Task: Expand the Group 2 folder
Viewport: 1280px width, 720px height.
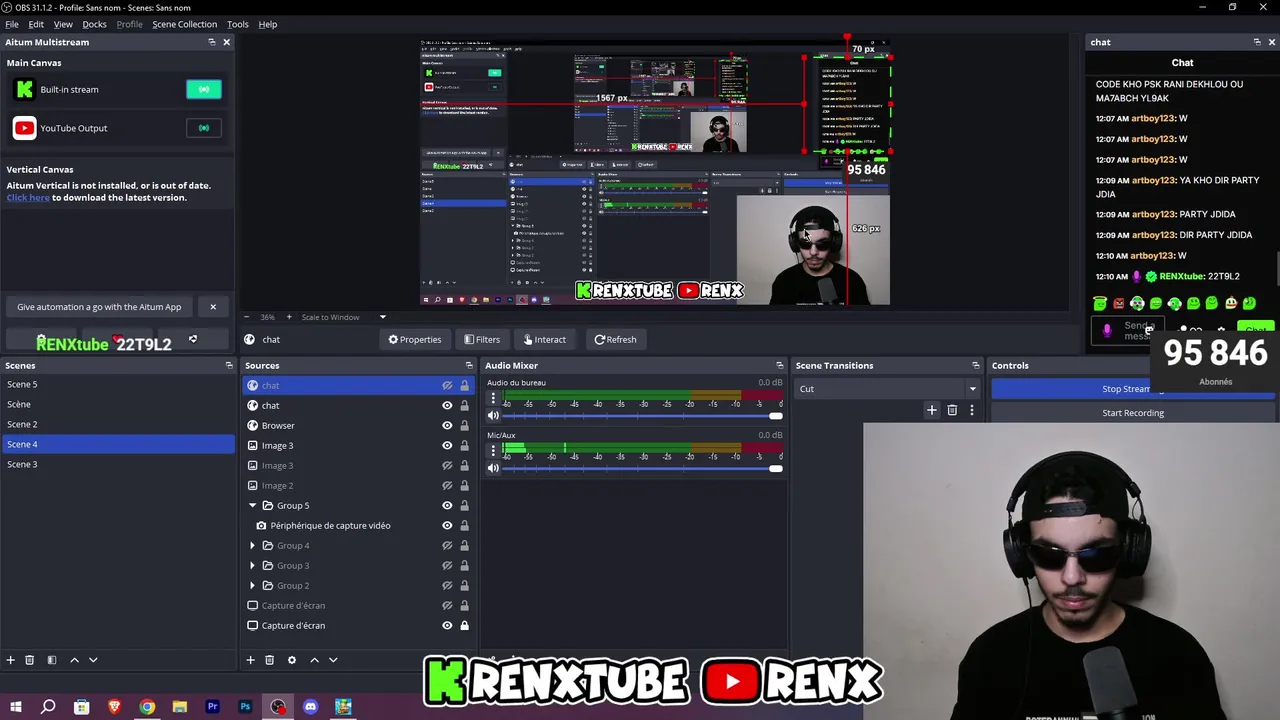Action: point(253,585)
